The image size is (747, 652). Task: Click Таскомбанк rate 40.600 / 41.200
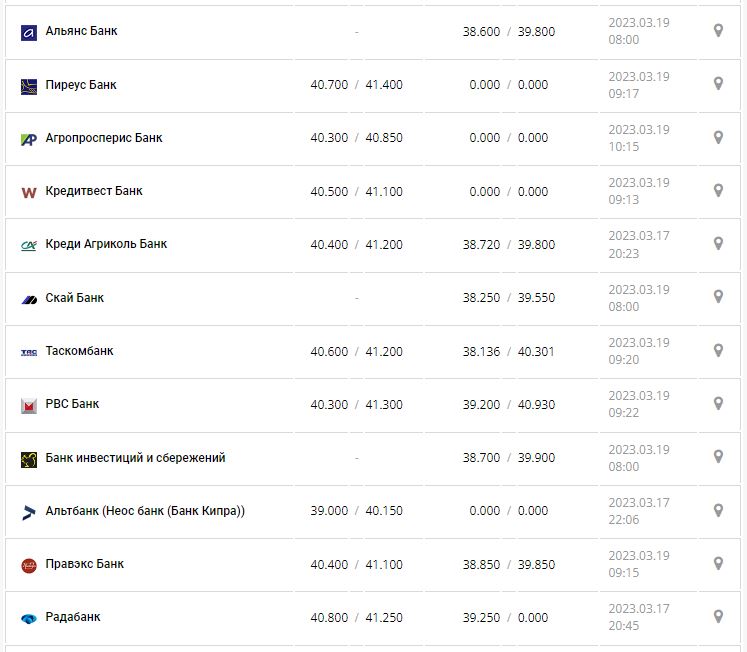point(356,351)
